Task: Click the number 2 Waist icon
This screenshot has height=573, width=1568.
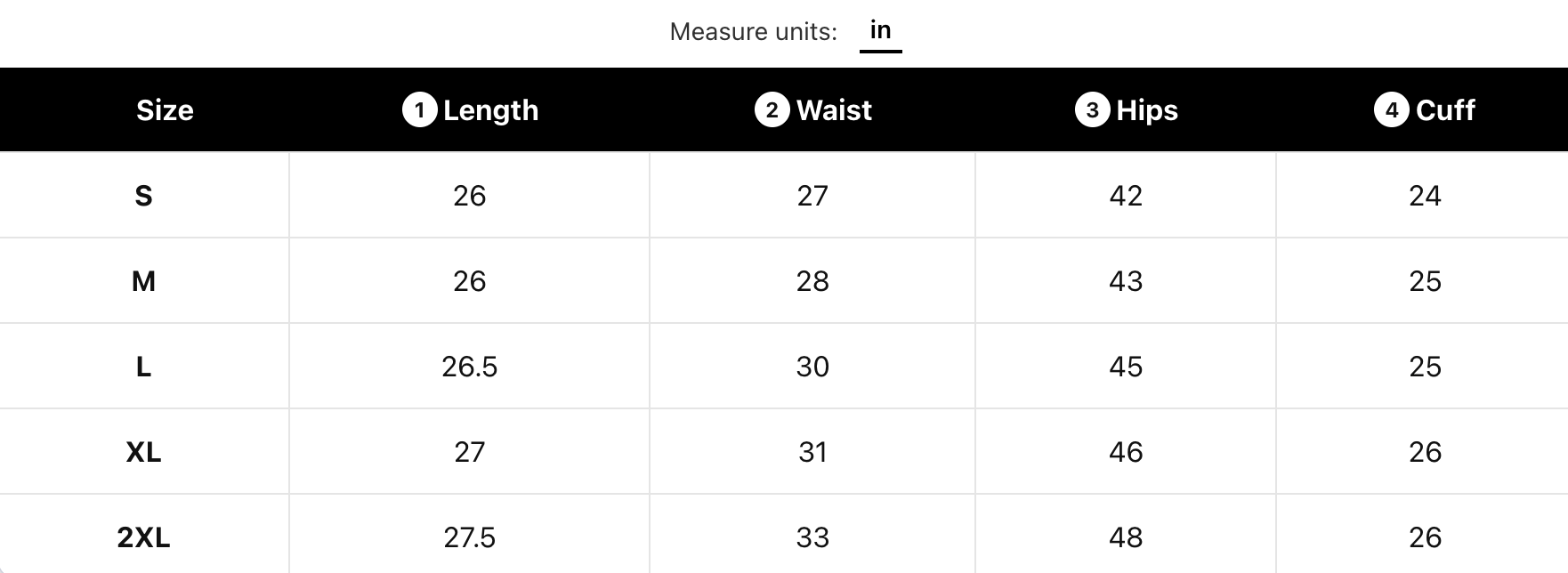Action: 772,110
